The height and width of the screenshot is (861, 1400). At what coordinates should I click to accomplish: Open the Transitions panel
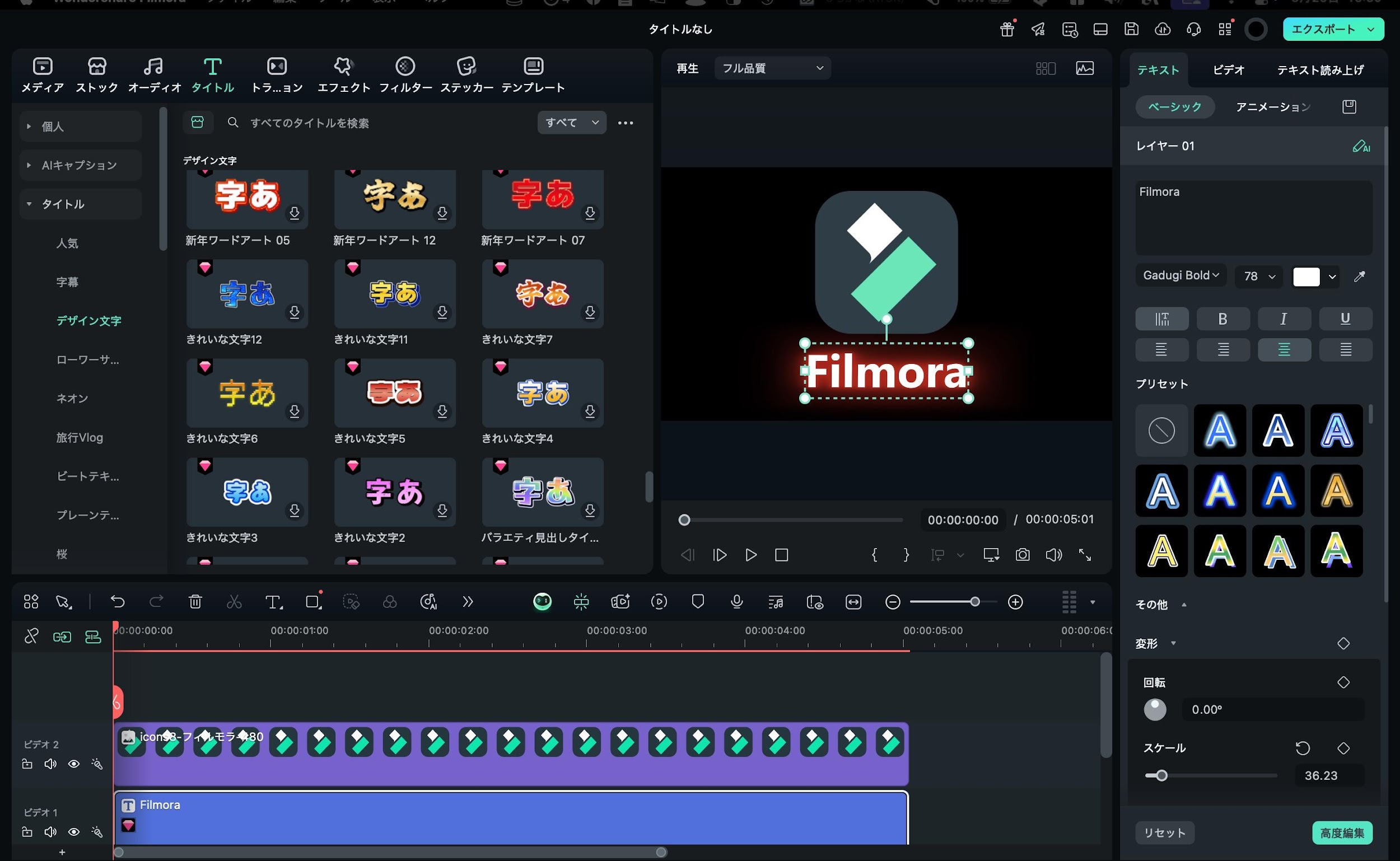[x=277, y=74]
